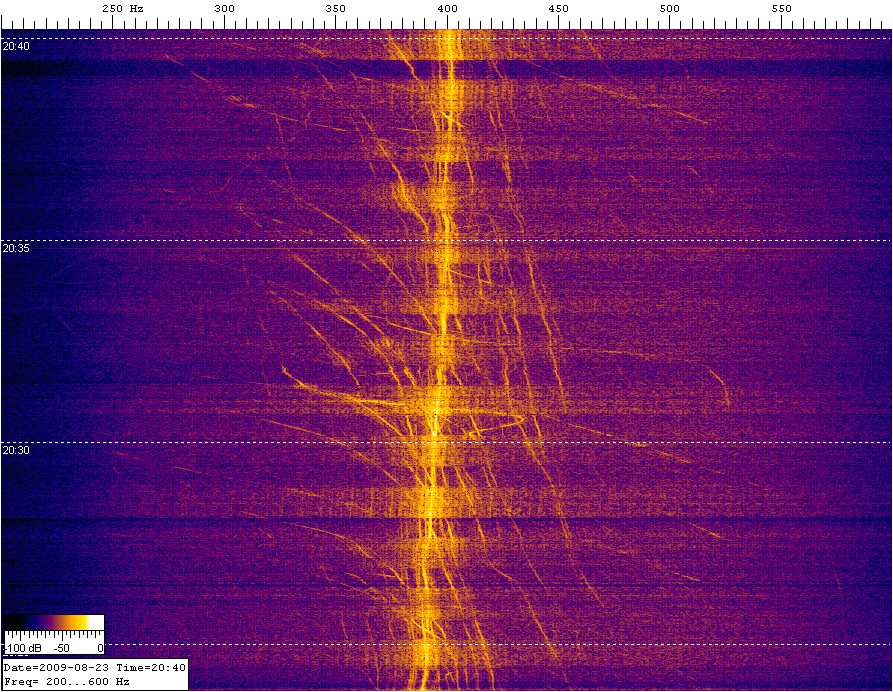Select the 20:35 time marker label
Image resolution: width=893 pixels, height=692 pixels.
coord(16,249)
